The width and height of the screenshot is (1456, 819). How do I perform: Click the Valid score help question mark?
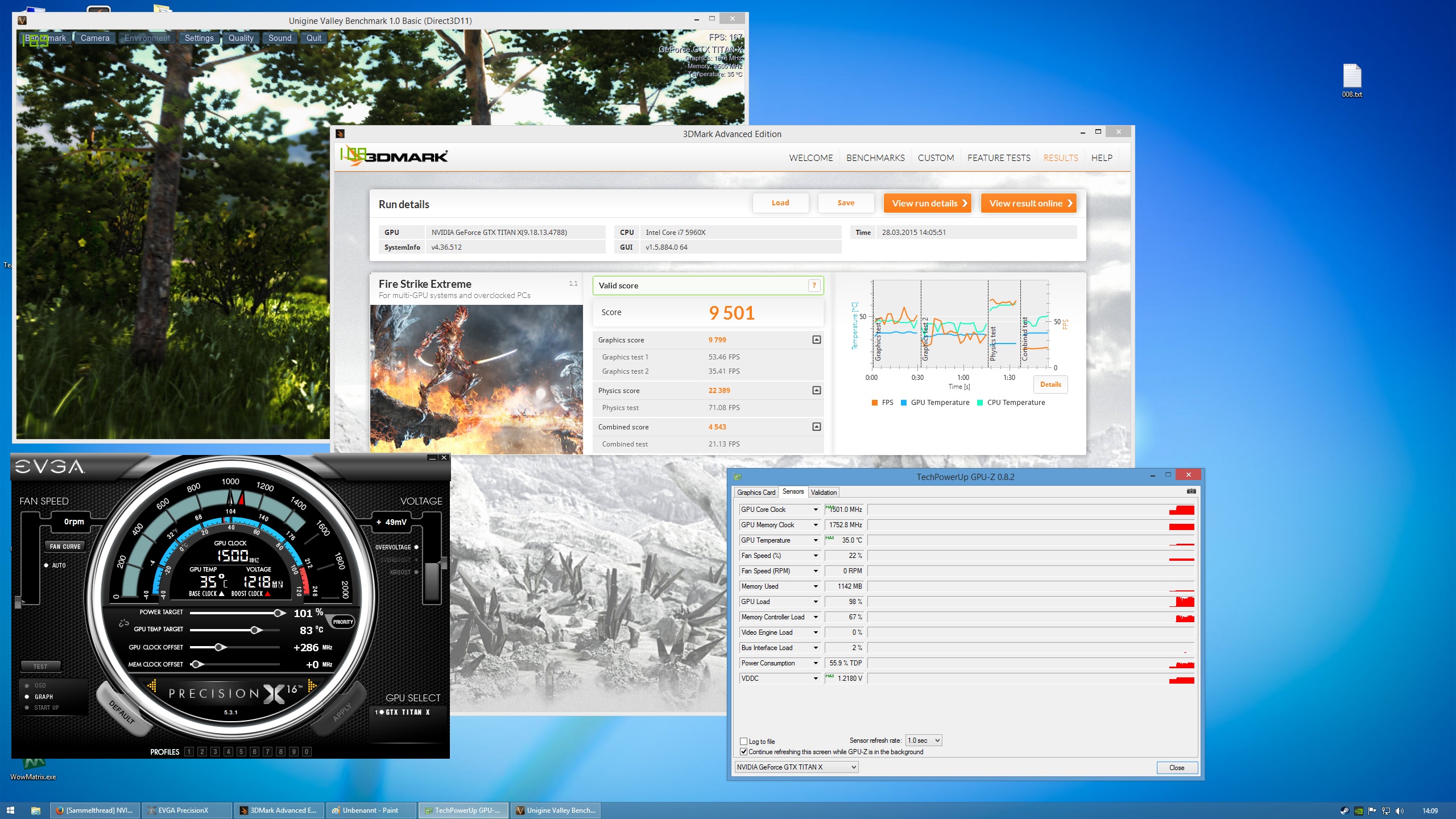(814, 286)
